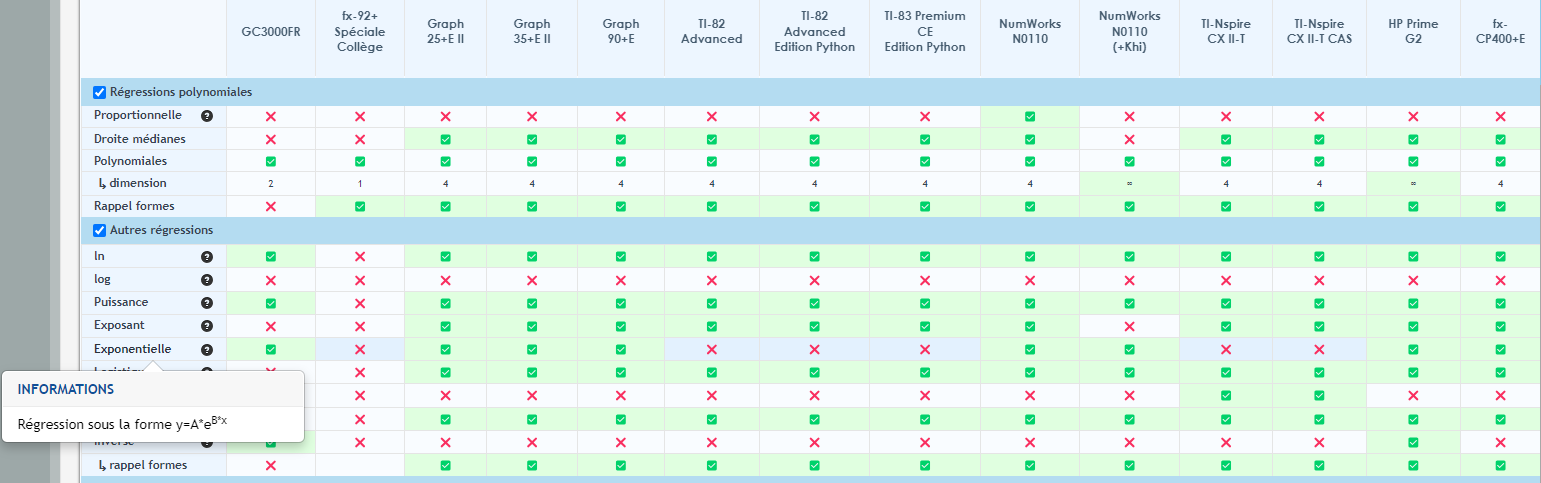Viewport: 1541px width, 483px height.
Task: Click the Polynomiales row label
Action: pyautogui.click(x=130, y=160)
